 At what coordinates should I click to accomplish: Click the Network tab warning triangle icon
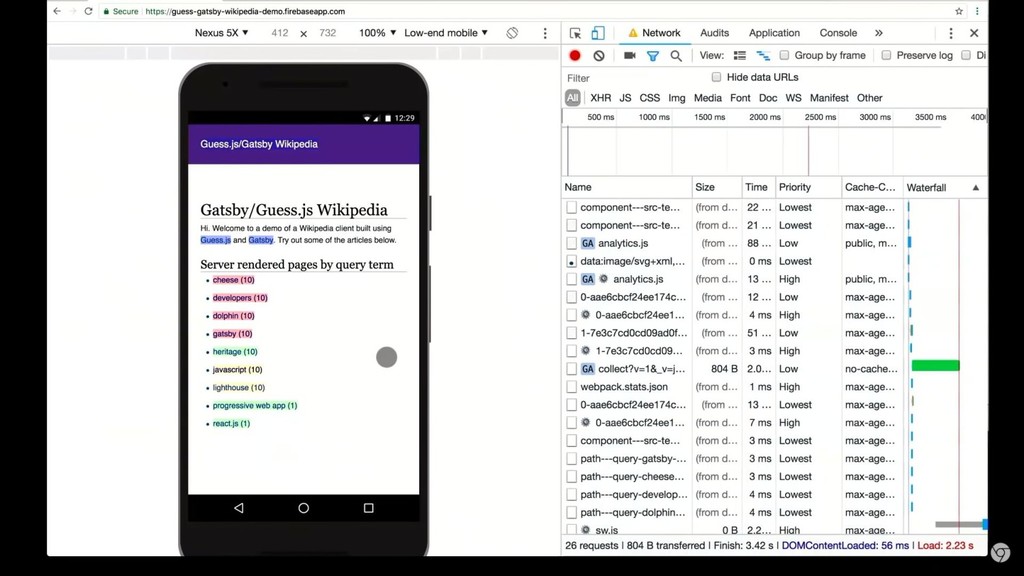tap(633, 33)
